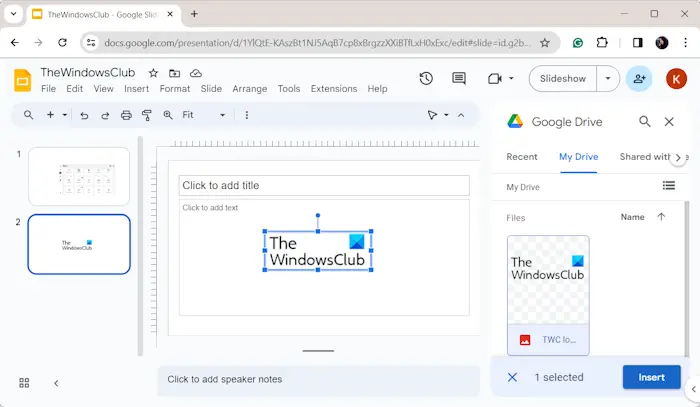Print the presentation
The image size is (700, 407).
click(x=126, y=116)
